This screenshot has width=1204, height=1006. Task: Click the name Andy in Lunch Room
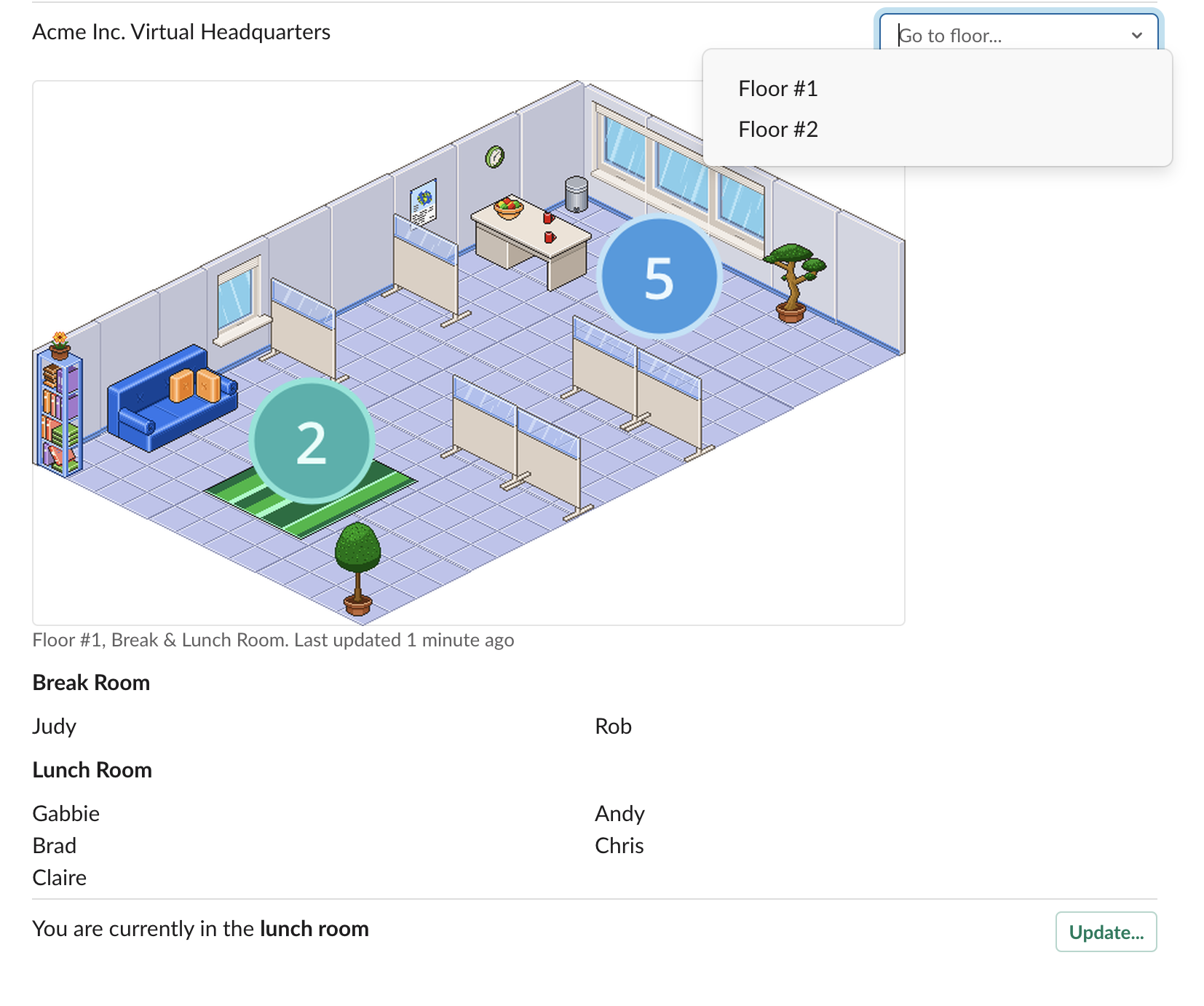click(619, 814)
